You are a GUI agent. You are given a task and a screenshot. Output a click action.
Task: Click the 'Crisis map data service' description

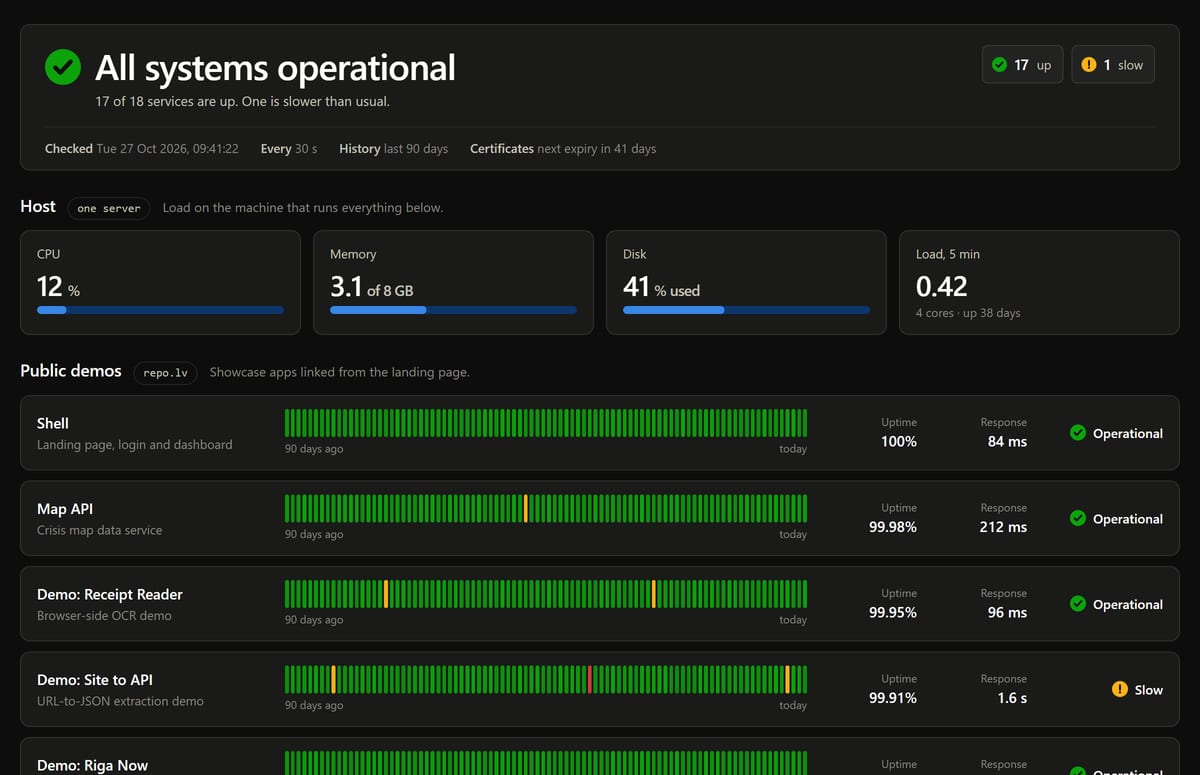coord(99,530)
